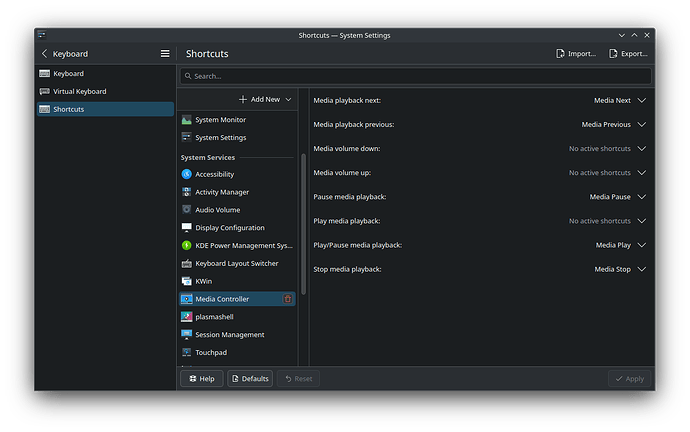
Task: Expand Media volume down shortcut
Action: click(642, 149)
